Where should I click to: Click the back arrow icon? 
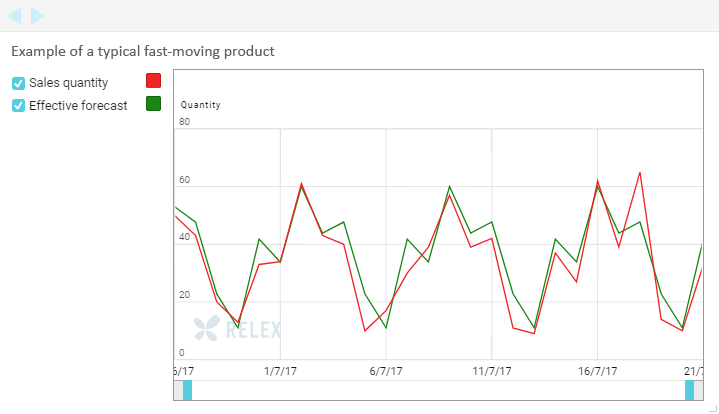[x=15, y=15]
